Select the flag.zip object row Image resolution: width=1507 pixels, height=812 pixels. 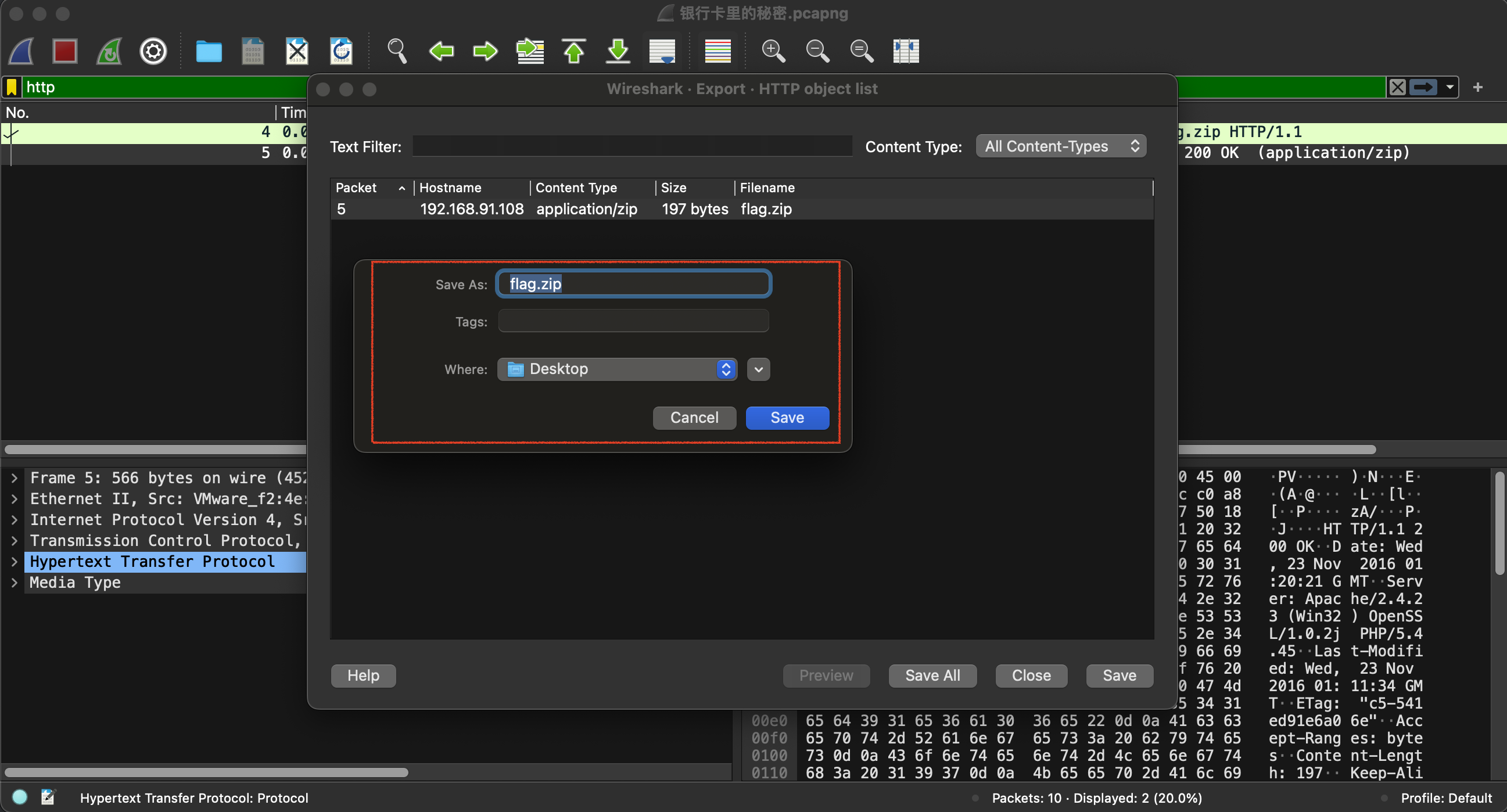pyautogui.click(x=742, y=209)
